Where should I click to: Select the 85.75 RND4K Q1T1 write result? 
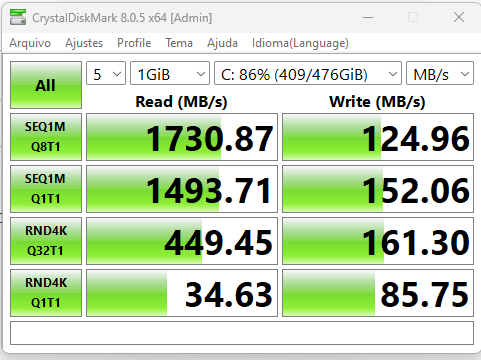pos(378,293)
